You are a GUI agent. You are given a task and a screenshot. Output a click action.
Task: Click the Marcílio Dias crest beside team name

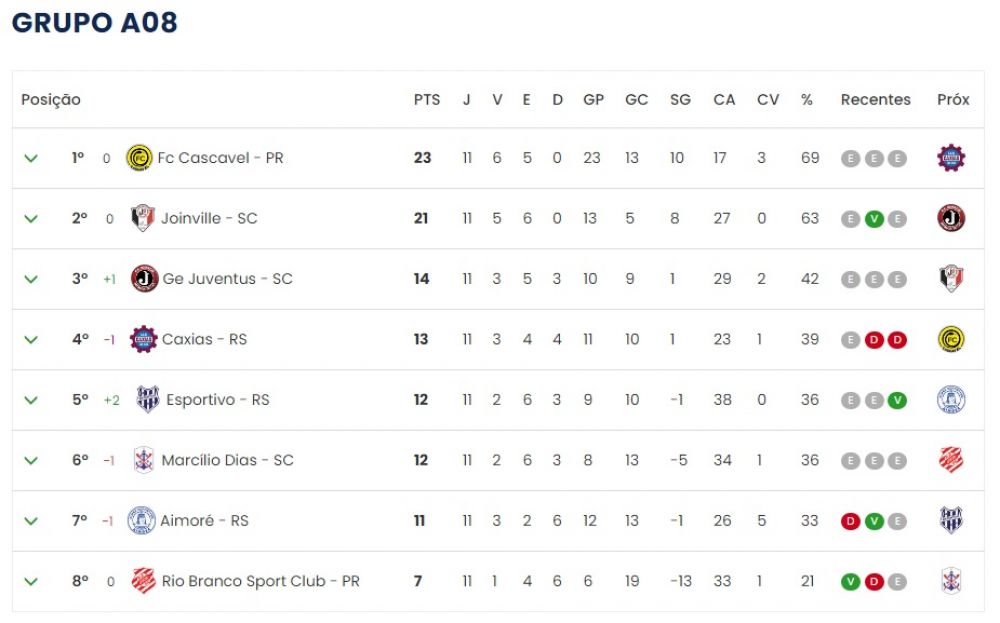pos(143,460)
